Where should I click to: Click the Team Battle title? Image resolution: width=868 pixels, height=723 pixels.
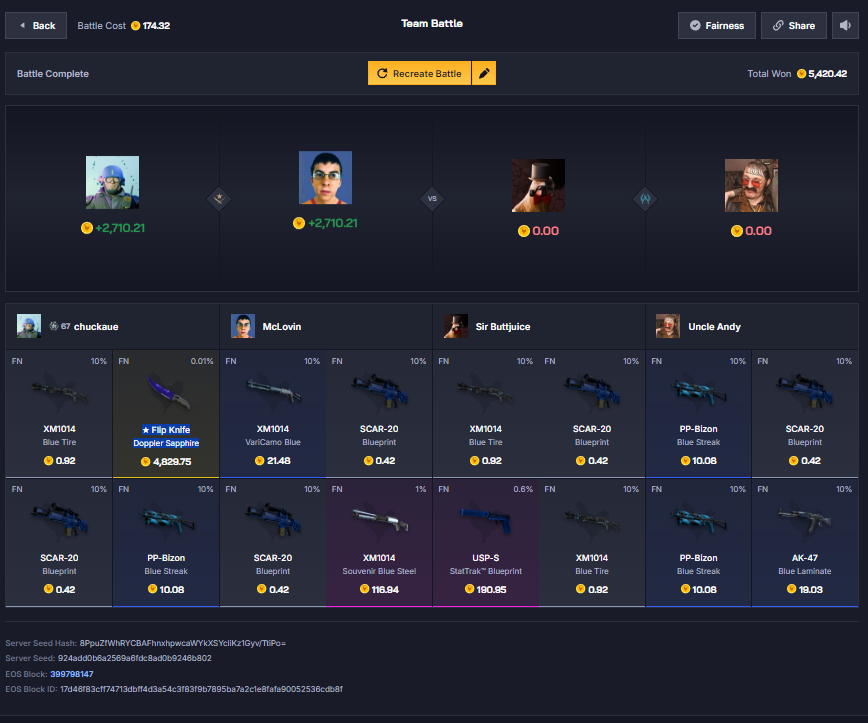(x=432, y=23)
